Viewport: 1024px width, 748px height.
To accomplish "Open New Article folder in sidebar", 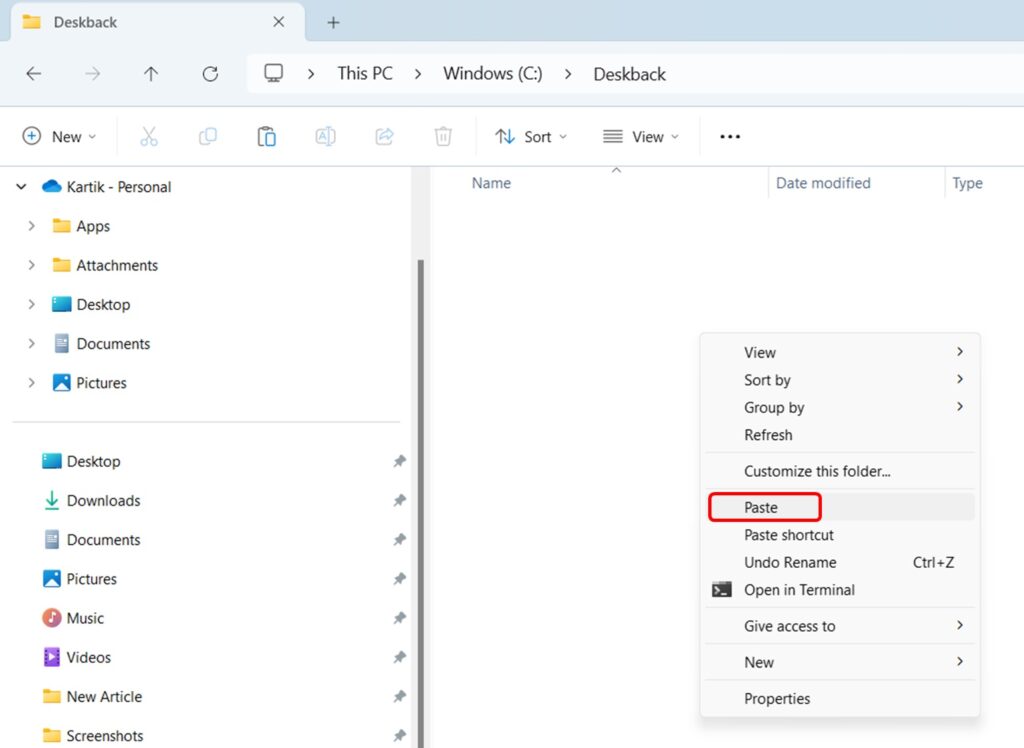I will click(x=104, y=696).
